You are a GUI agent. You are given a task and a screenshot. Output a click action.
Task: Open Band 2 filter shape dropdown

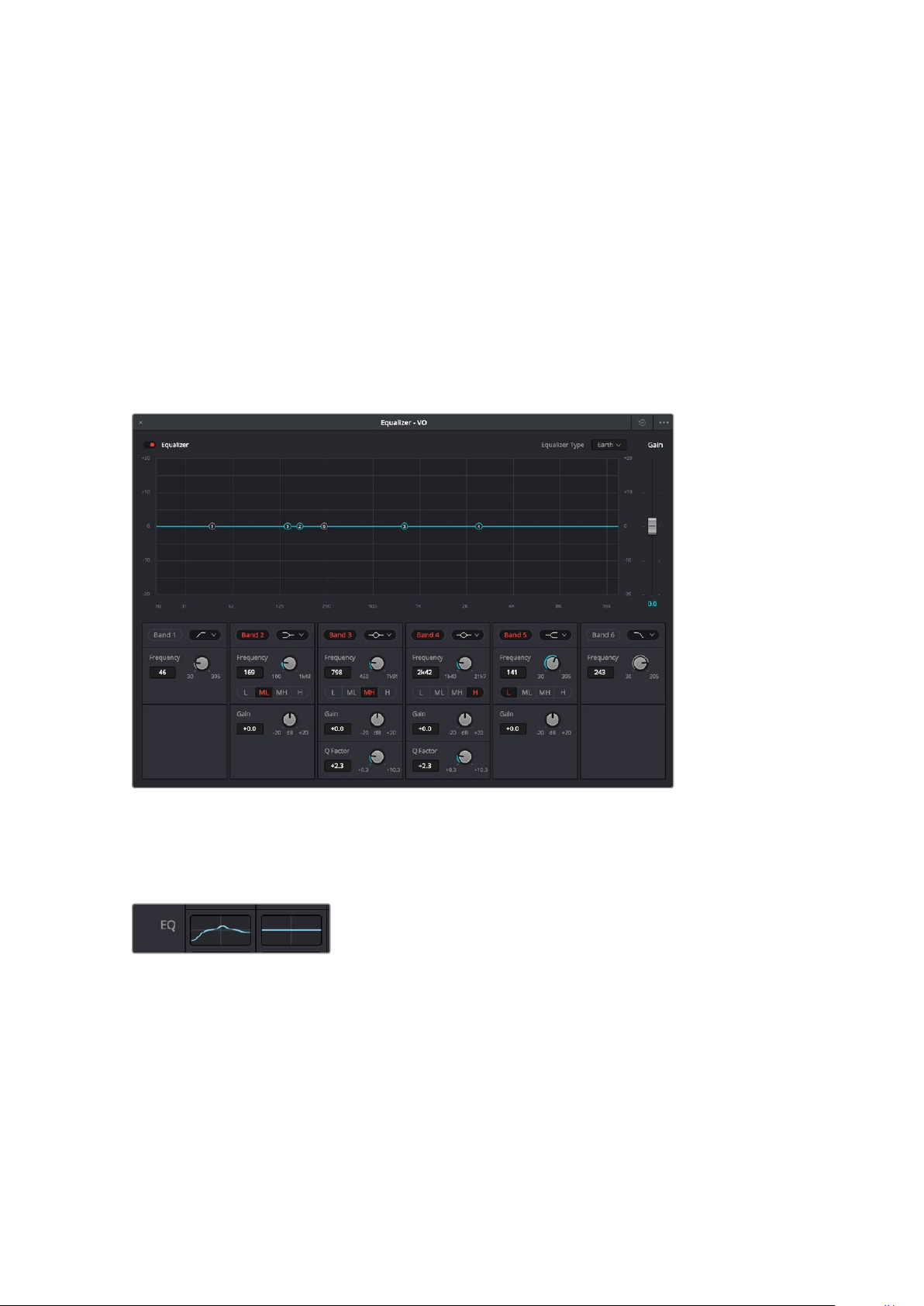[292, 635]
